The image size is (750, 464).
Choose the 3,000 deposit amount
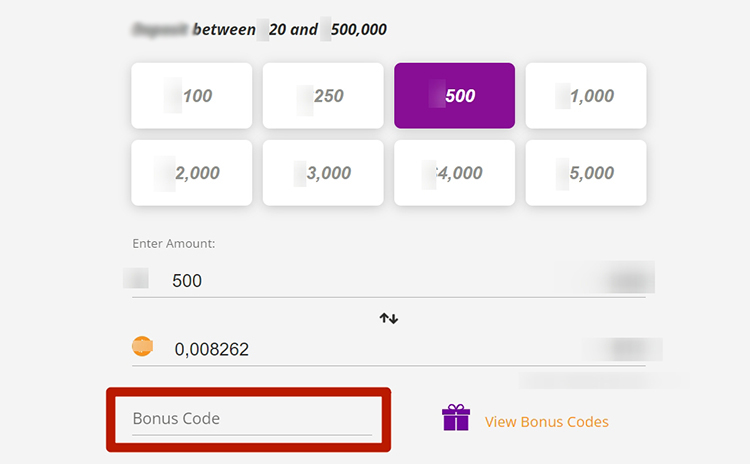pyautogui.click(x=323, y=173)
